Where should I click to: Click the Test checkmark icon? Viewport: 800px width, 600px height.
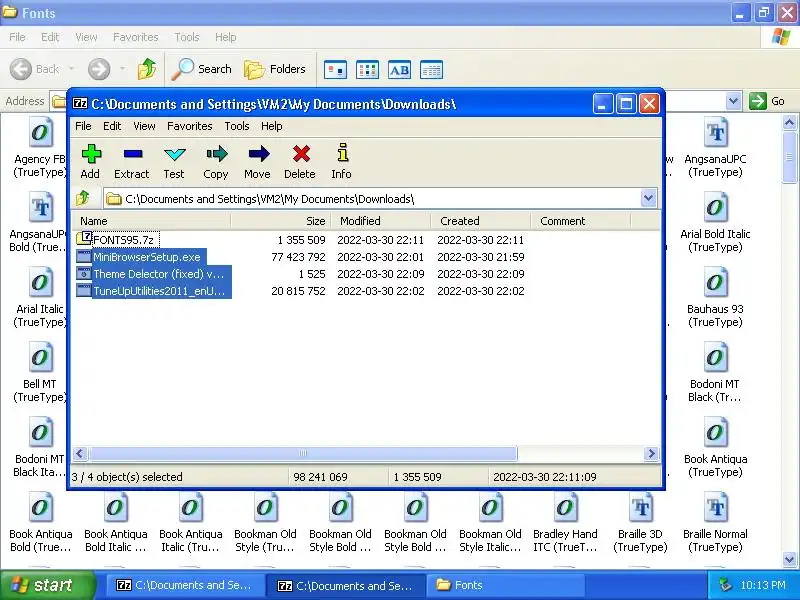[x=174, y=154]
